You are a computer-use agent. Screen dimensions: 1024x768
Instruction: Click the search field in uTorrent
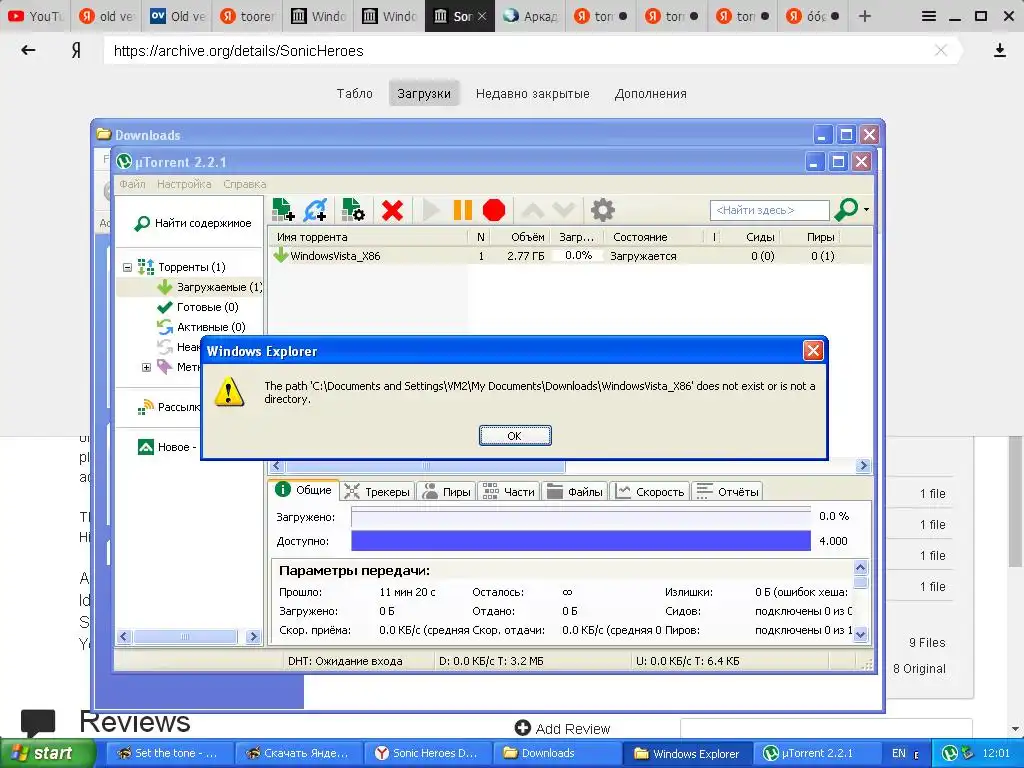click(769, 210)
